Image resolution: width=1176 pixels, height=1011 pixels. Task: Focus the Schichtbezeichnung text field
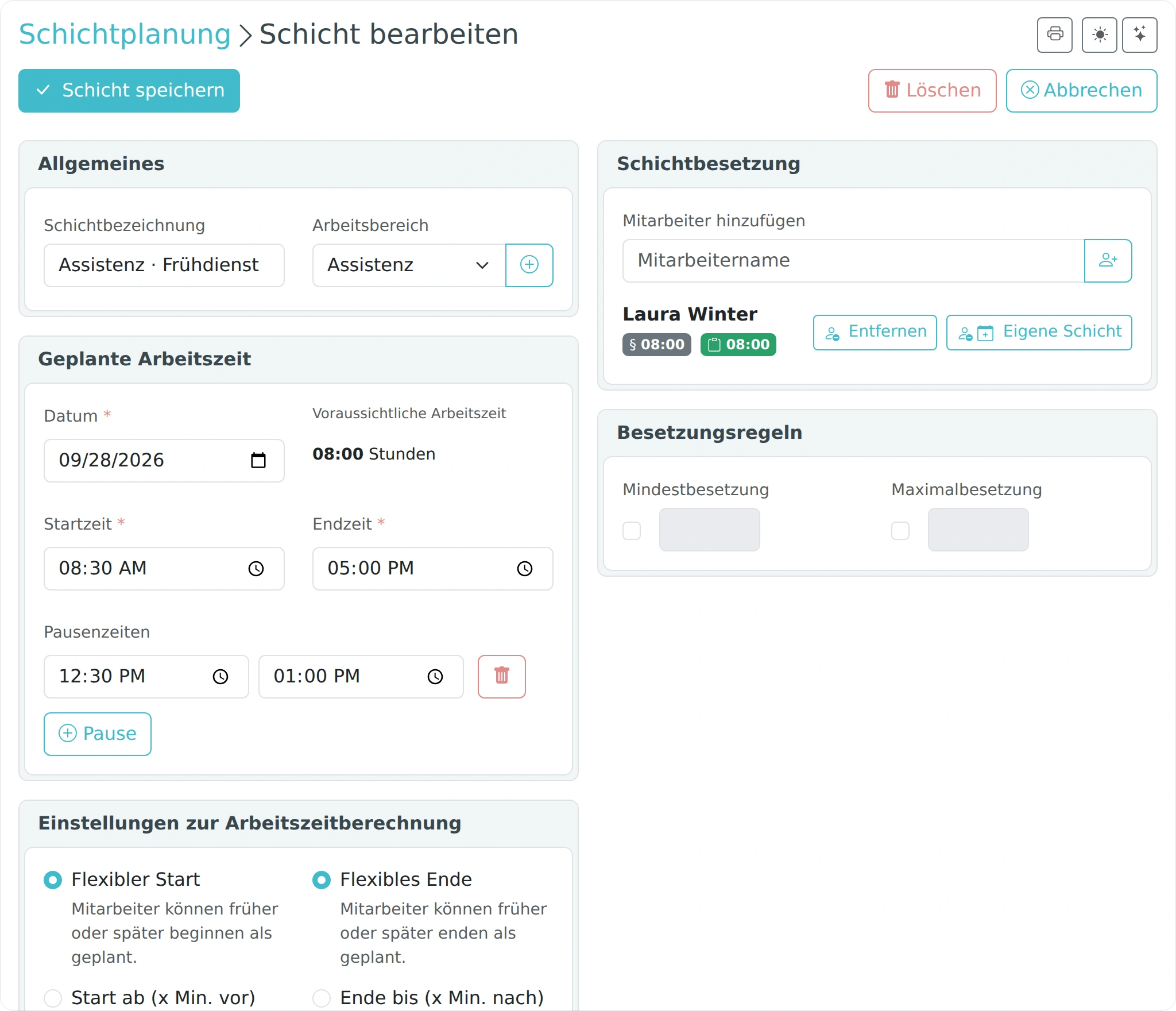164,265
